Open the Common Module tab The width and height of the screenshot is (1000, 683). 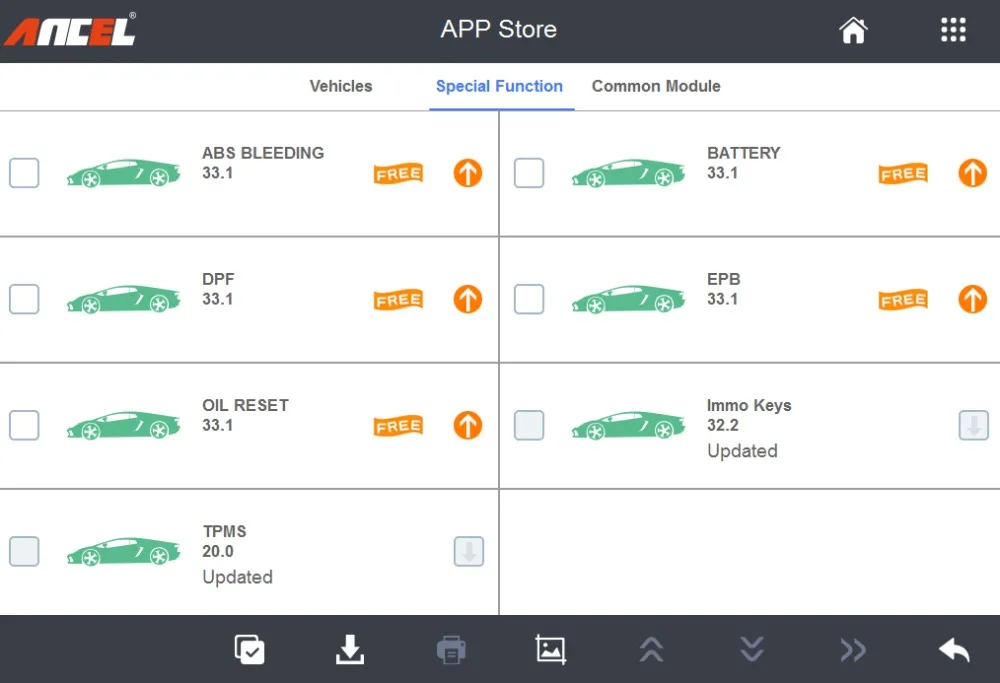click(x=656, y=86)
